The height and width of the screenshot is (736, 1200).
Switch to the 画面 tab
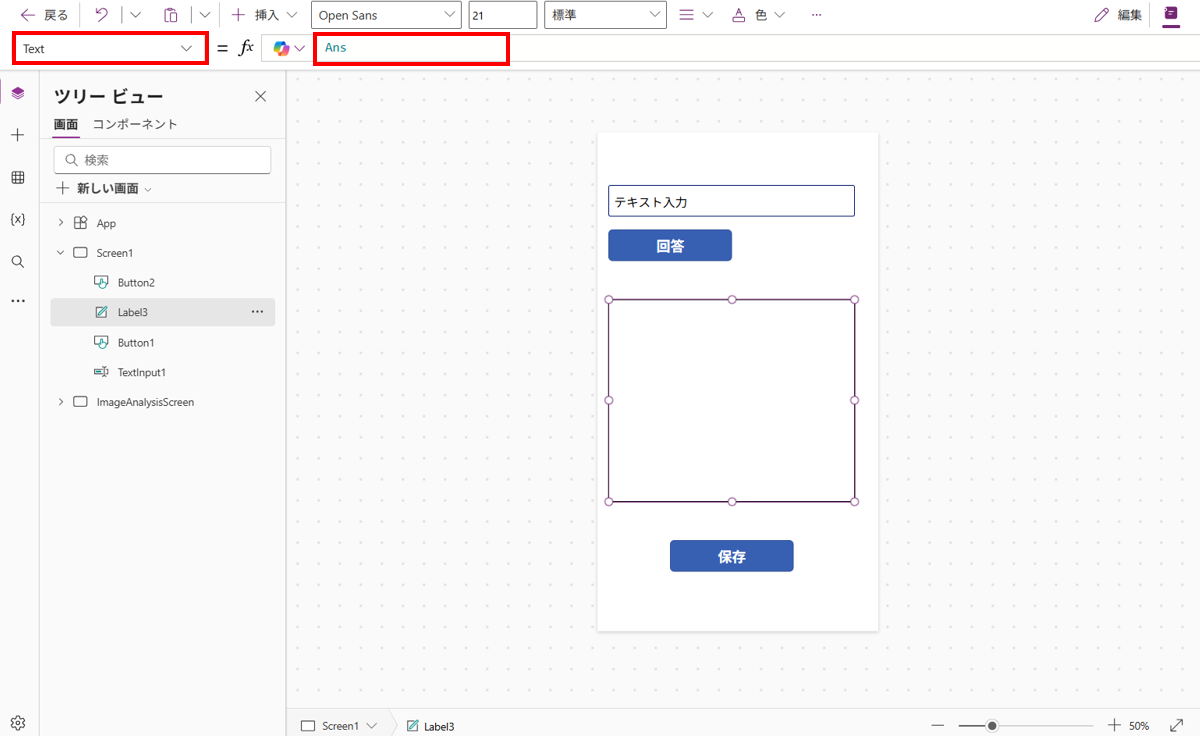tap(66, 125)
